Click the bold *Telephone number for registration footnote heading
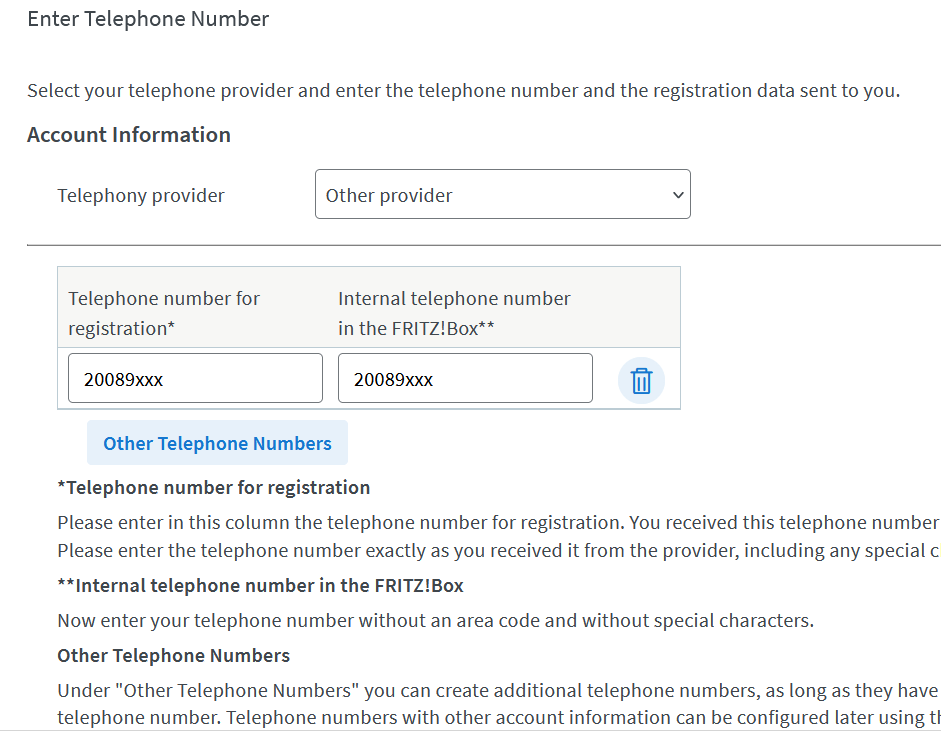The height and width of the screenshot is (739, 941). coord(214,487)
